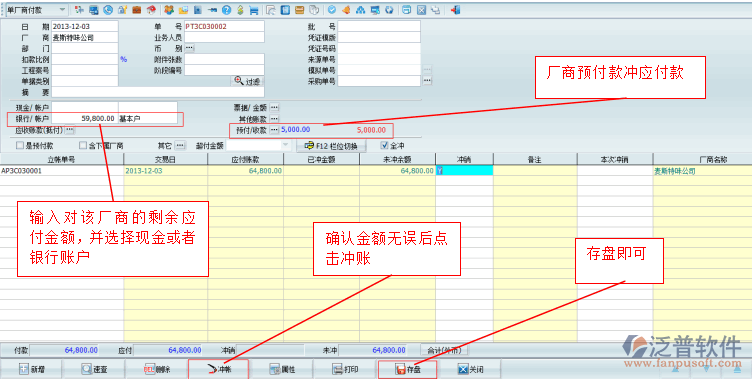The image size is (752, 379).
Task: Click the cyan highlighted 冲销 cell
Action: (x=464, y=170)
